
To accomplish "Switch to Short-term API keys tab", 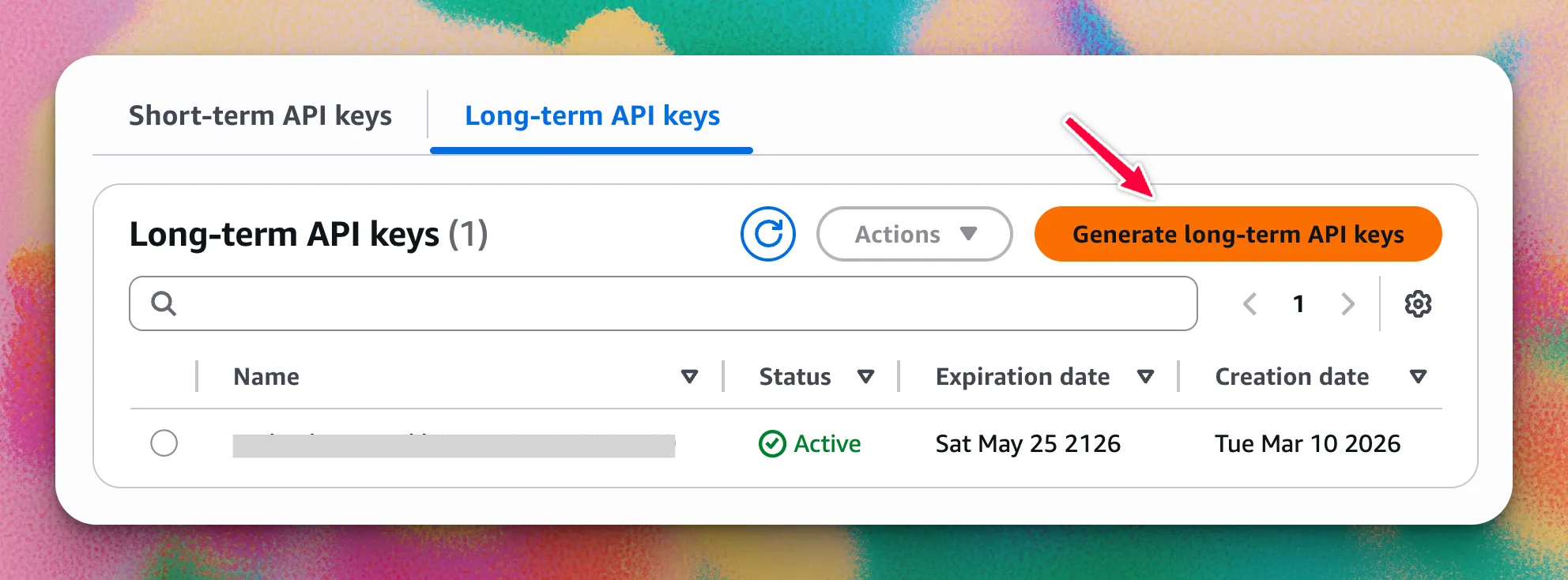I will [x=260, y=115].
